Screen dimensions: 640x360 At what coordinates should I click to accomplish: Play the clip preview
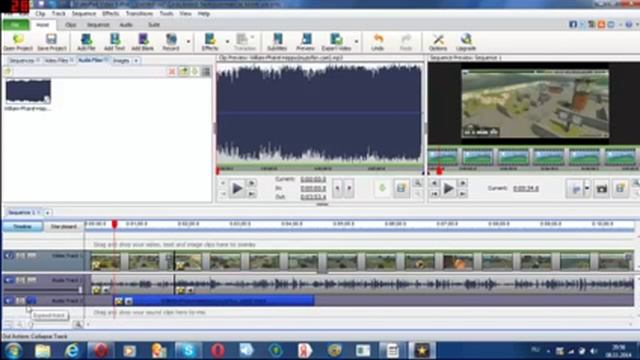237,189
